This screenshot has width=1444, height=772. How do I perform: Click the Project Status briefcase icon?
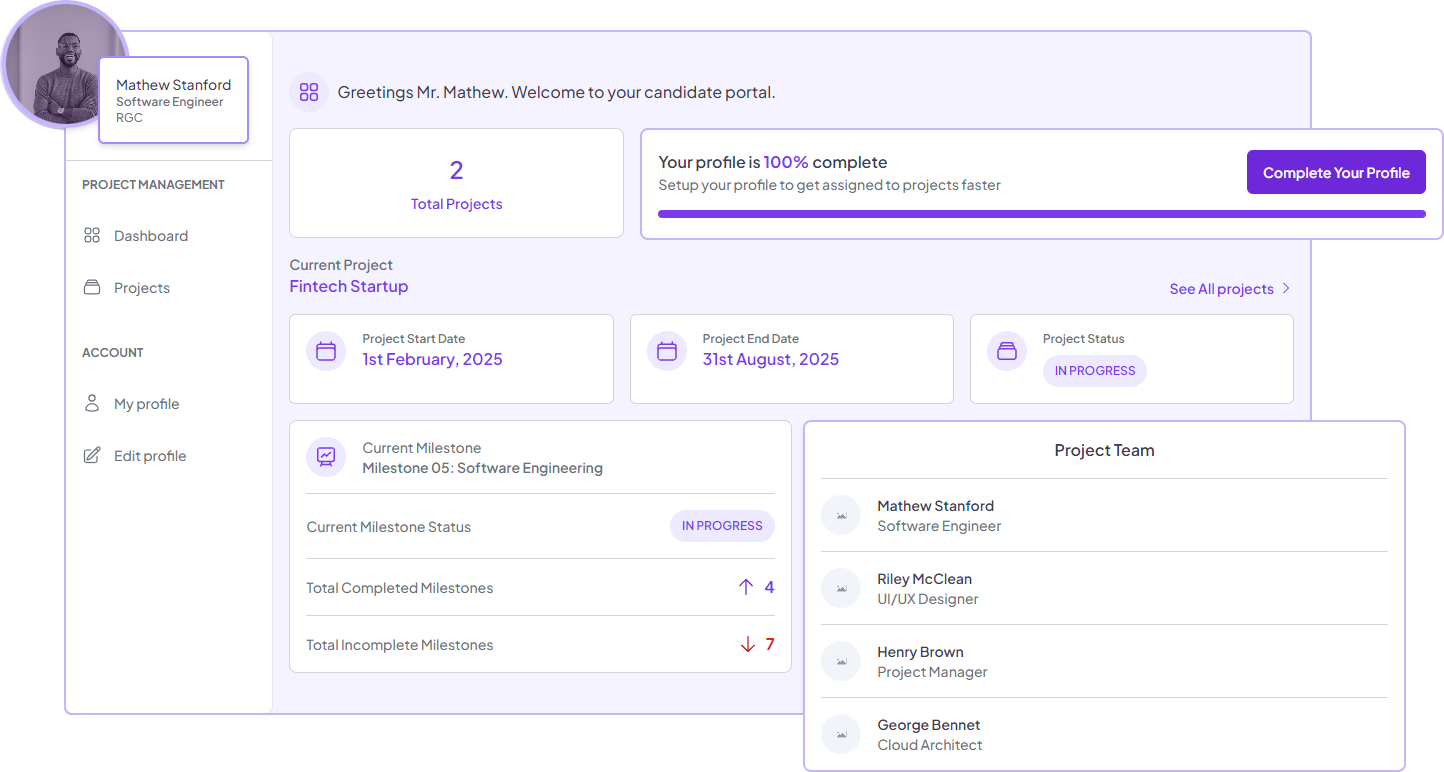pos(1007,351)
